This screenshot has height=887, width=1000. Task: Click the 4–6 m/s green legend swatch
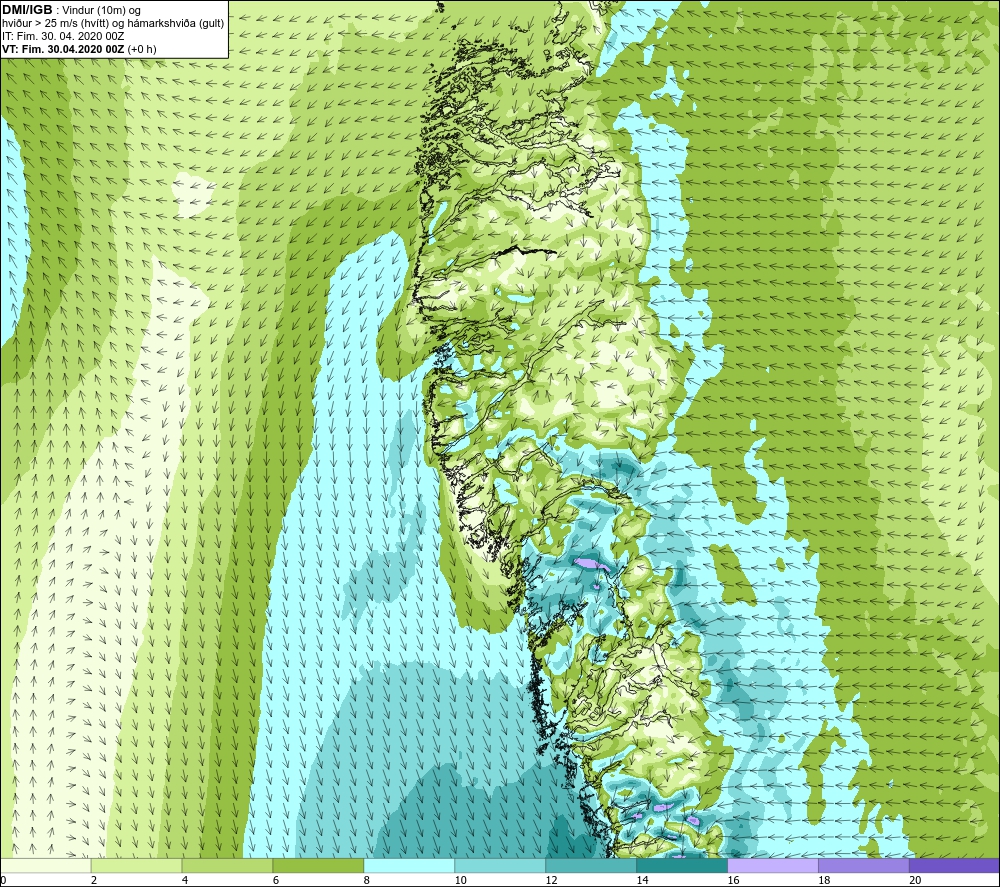click(x=227, y=865)
